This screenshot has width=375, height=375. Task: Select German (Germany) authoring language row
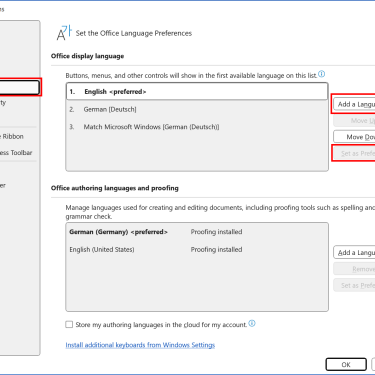pyautogui.click(x=197, y=232)
